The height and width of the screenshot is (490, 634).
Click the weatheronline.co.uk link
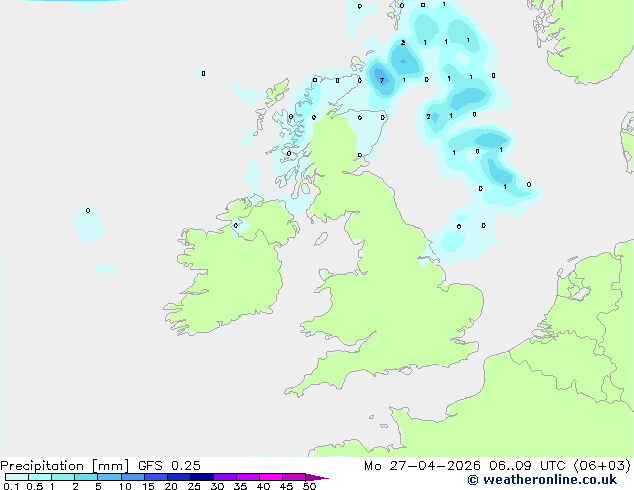point(549,480)
